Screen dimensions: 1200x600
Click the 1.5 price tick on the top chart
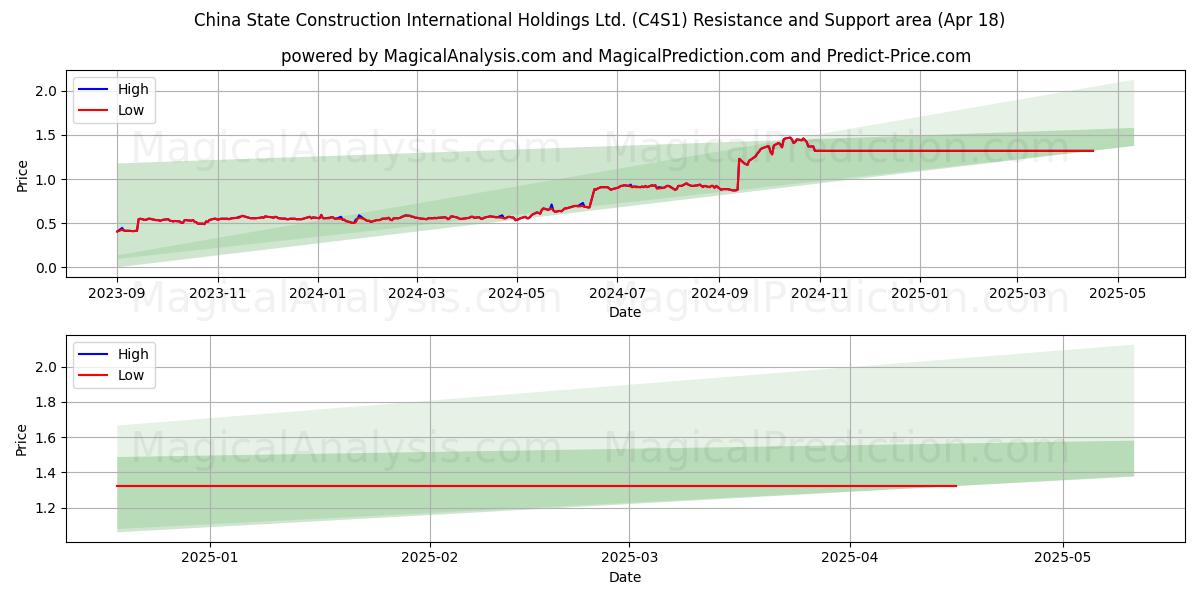[48, 135]
